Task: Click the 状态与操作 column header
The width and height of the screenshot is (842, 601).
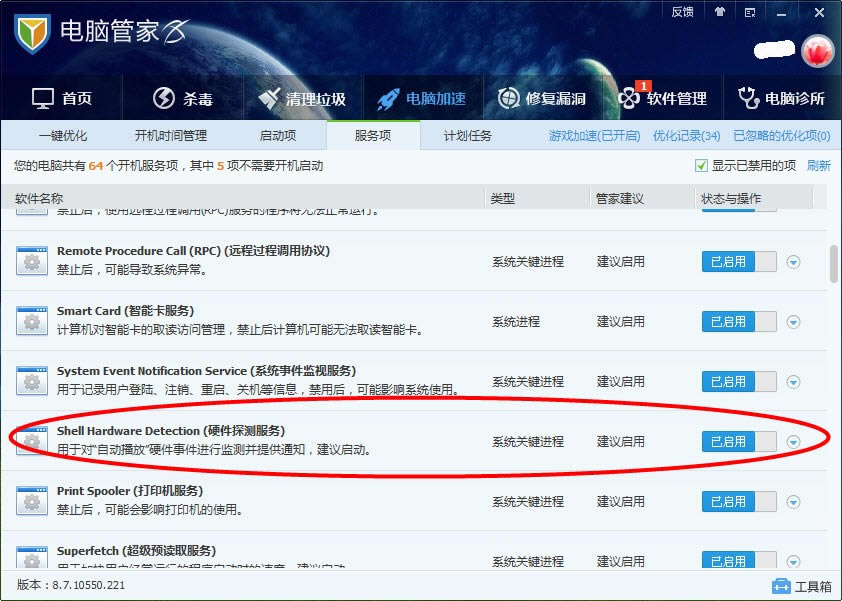Action: (x=731, y=198)
